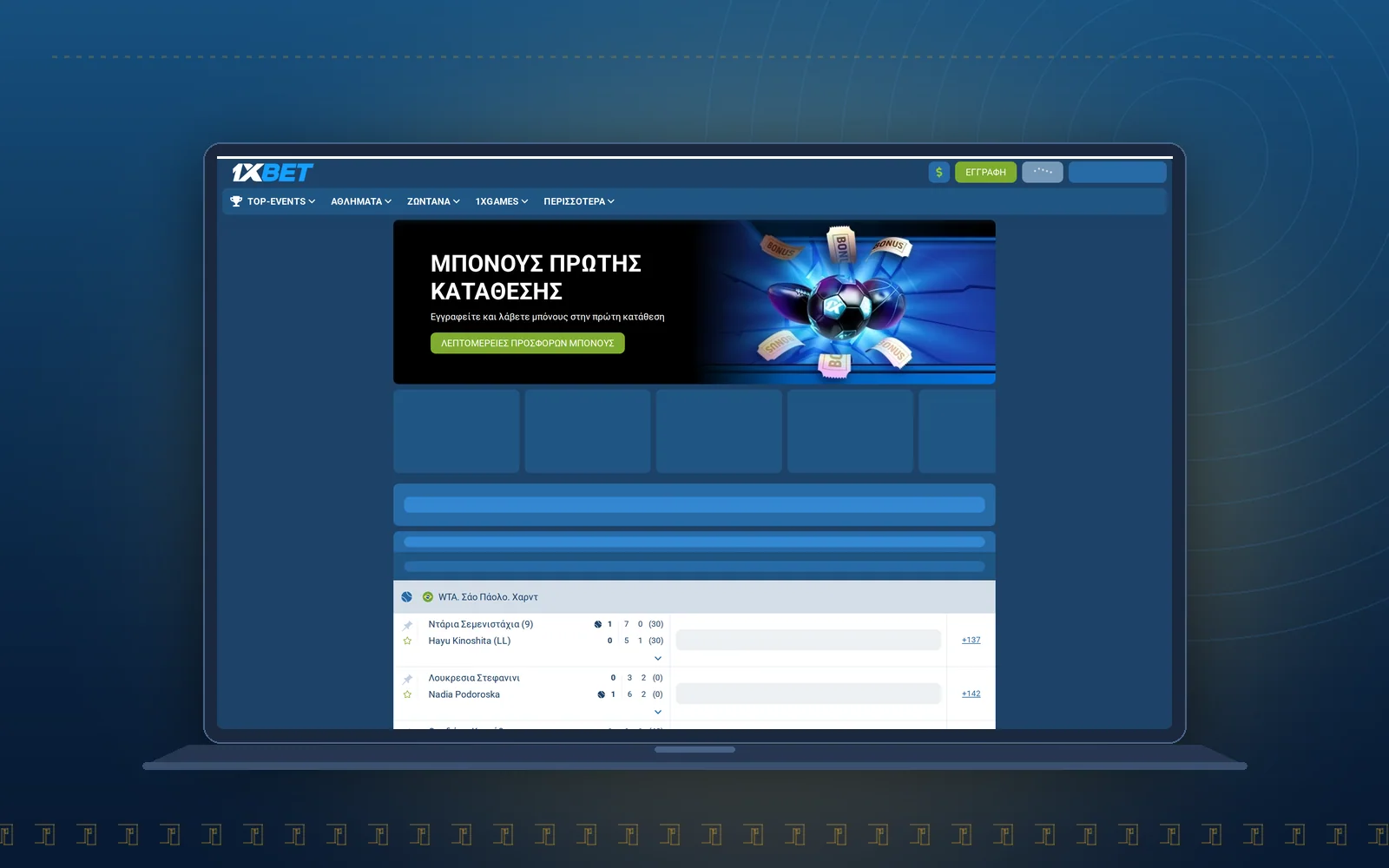Click the trophy icon beside TOP-EVENTS
This screenshot has width=1389, height=868.
click(236, 201)
